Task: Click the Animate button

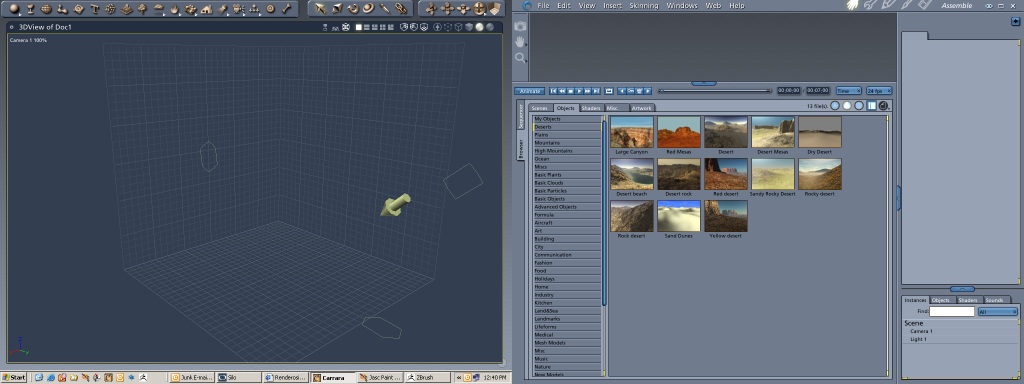Action: pos(530,91)
